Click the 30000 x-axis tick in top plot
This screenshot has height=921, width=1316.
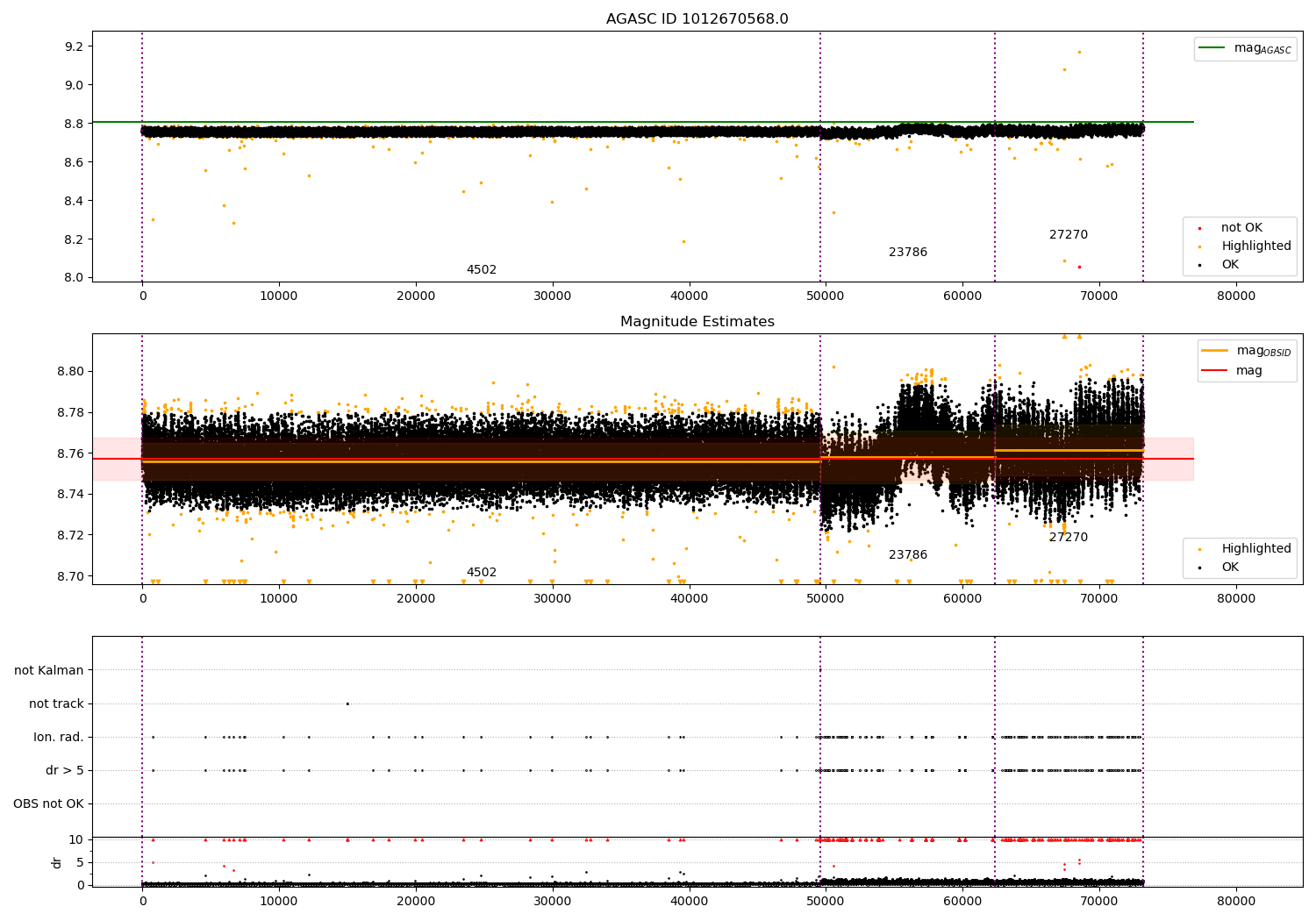552,296
